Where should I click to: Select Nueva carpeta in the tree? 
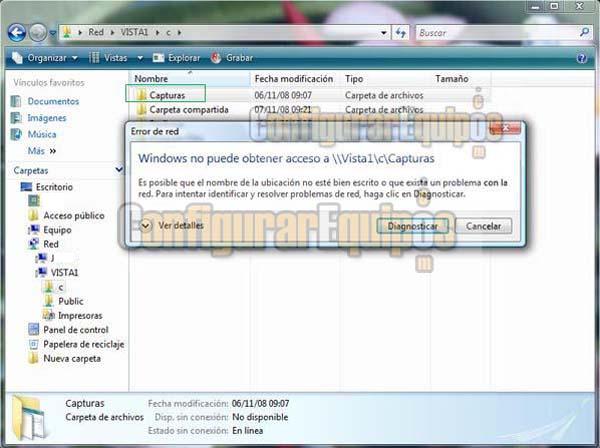(72, 358)
